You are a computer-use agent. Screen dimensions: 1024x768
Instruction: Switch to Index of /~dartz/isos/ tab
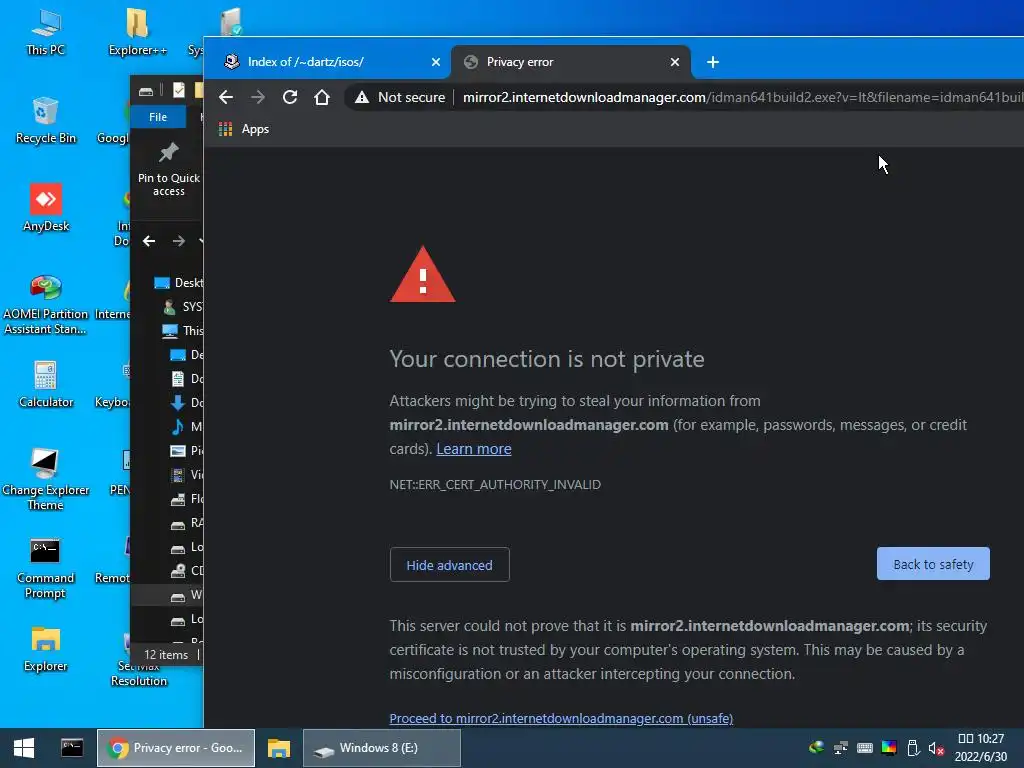pos(327,62)
